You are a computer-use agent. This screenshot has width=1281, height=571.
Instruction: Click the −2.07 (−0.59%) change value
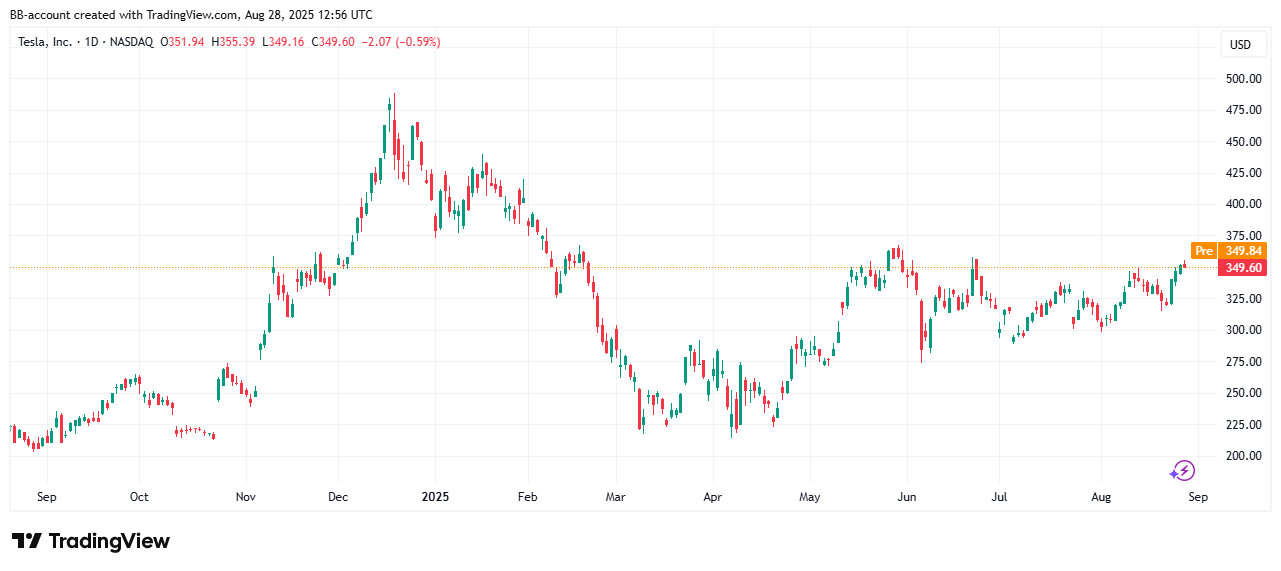click(401, 42)
